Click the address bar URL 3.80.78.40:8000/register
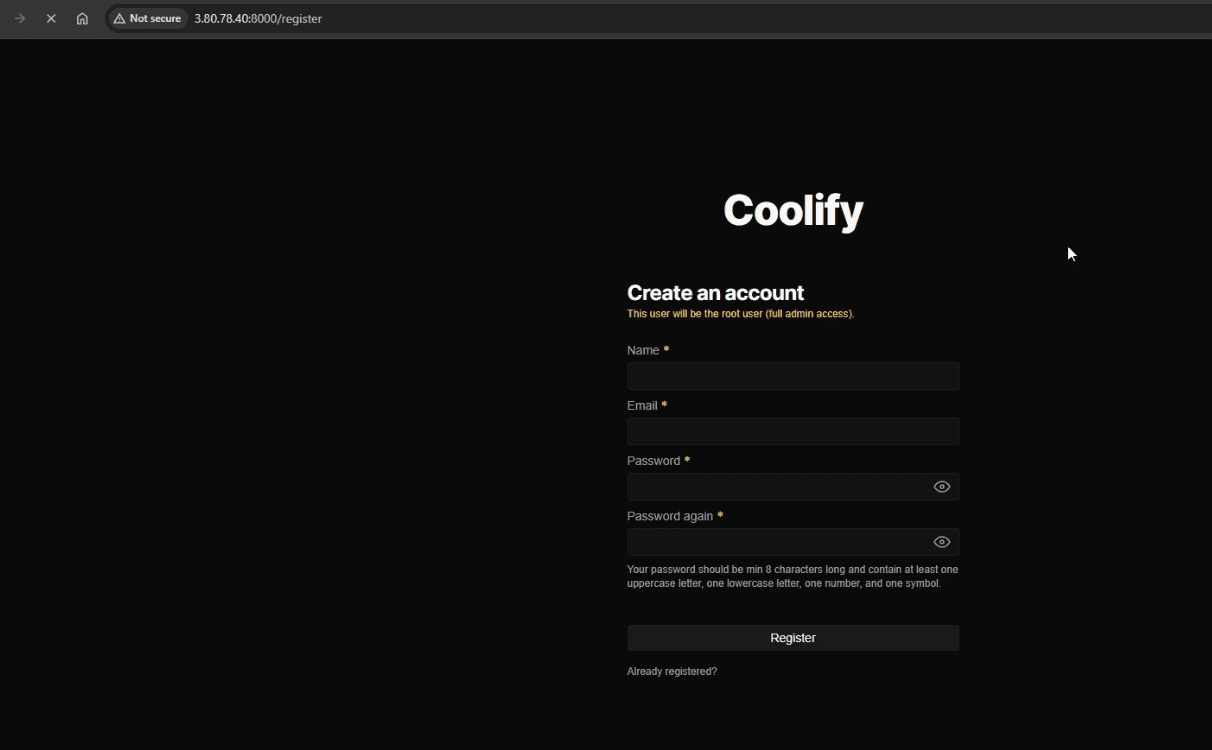Viewport: 1212px width, 750px height. click(x=258, y=18)
